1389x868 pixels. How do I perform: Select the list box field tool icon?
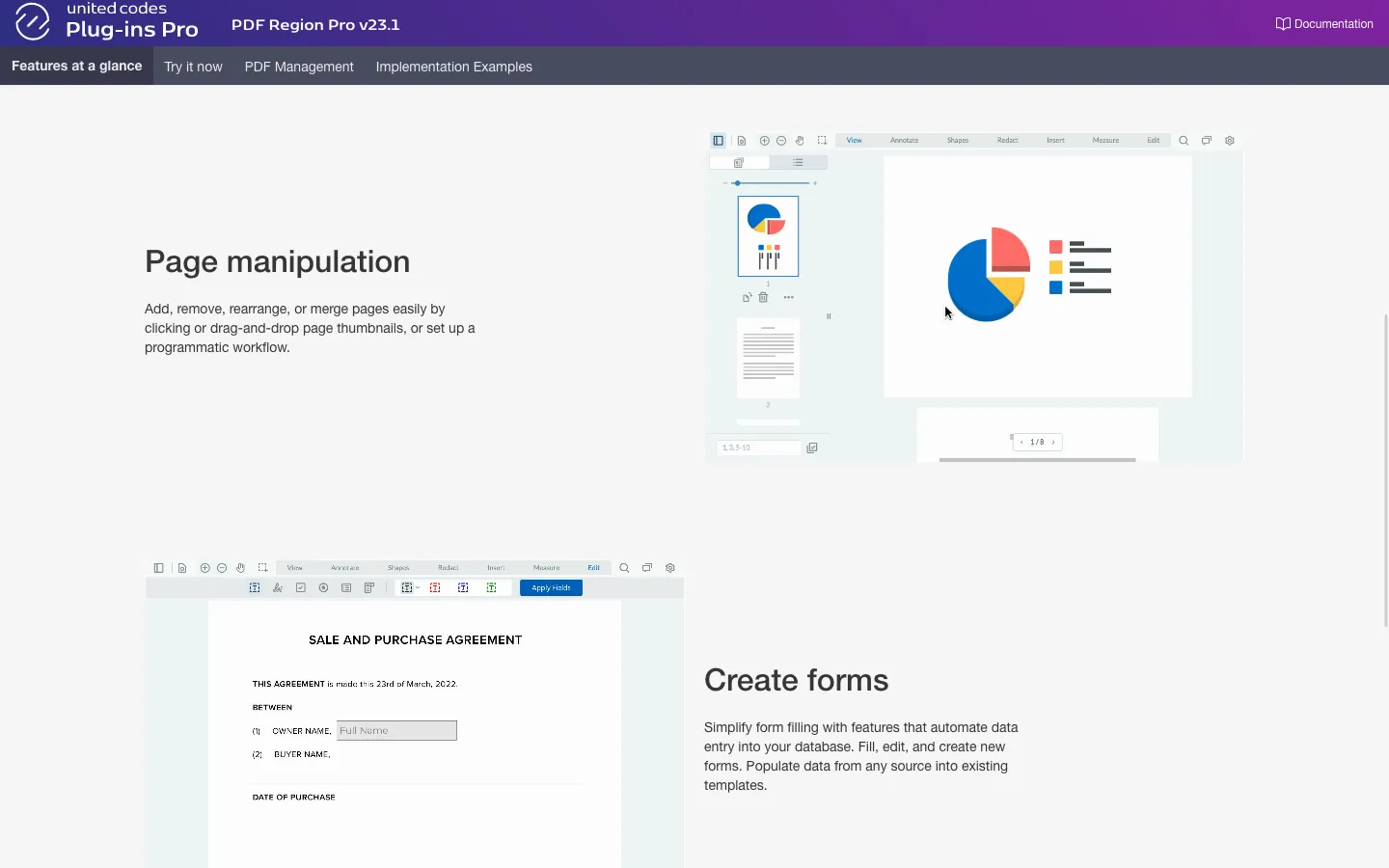point(346,587)
